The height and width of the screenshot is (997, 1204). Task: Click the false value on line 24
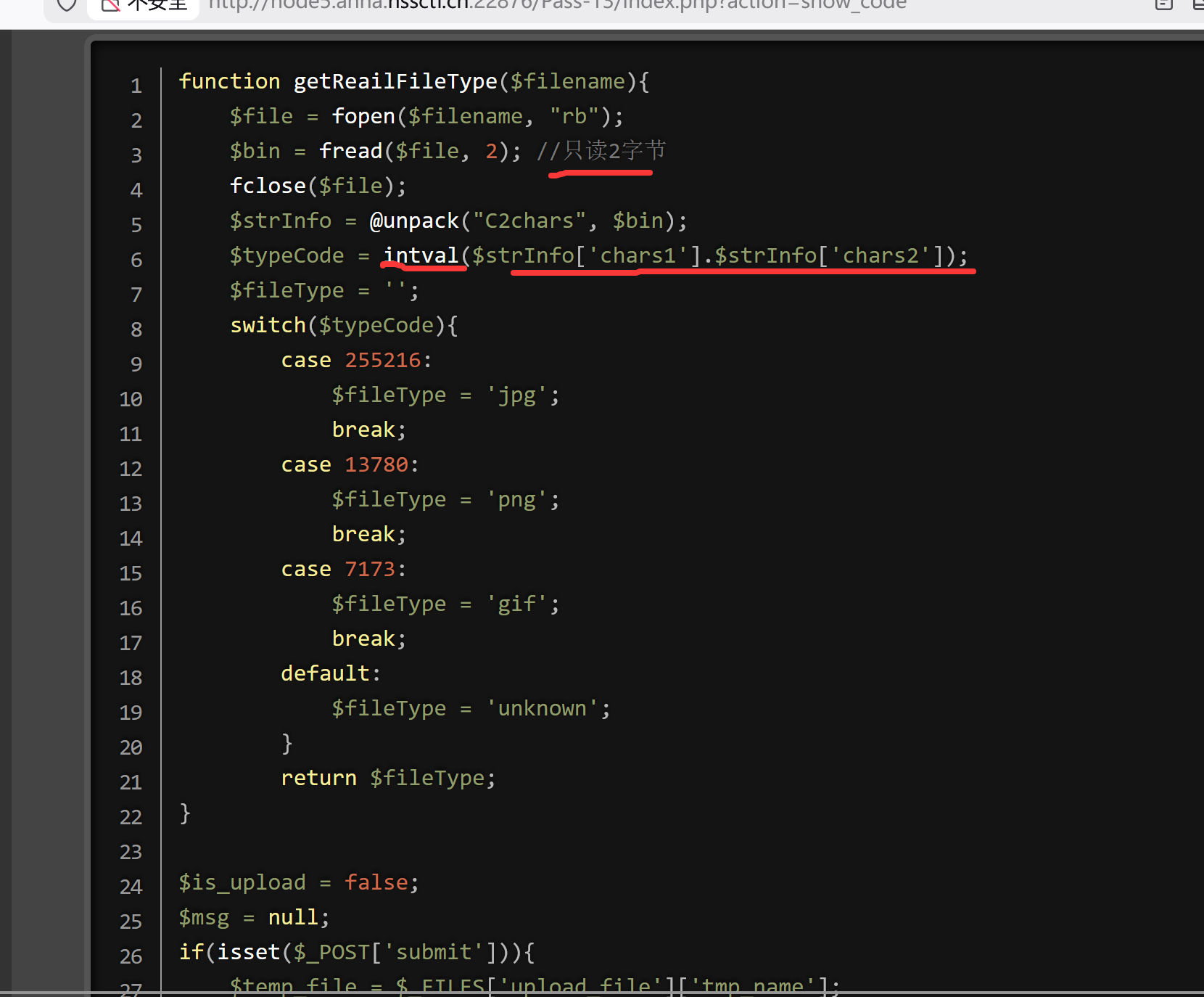pos(376,882)
